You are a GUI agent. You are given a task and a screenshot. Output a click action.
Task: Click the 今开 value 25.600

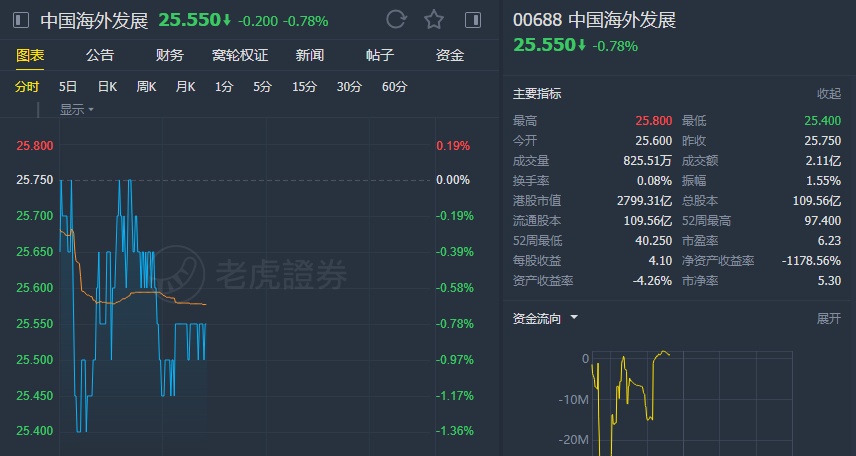(x=653, y=141)
